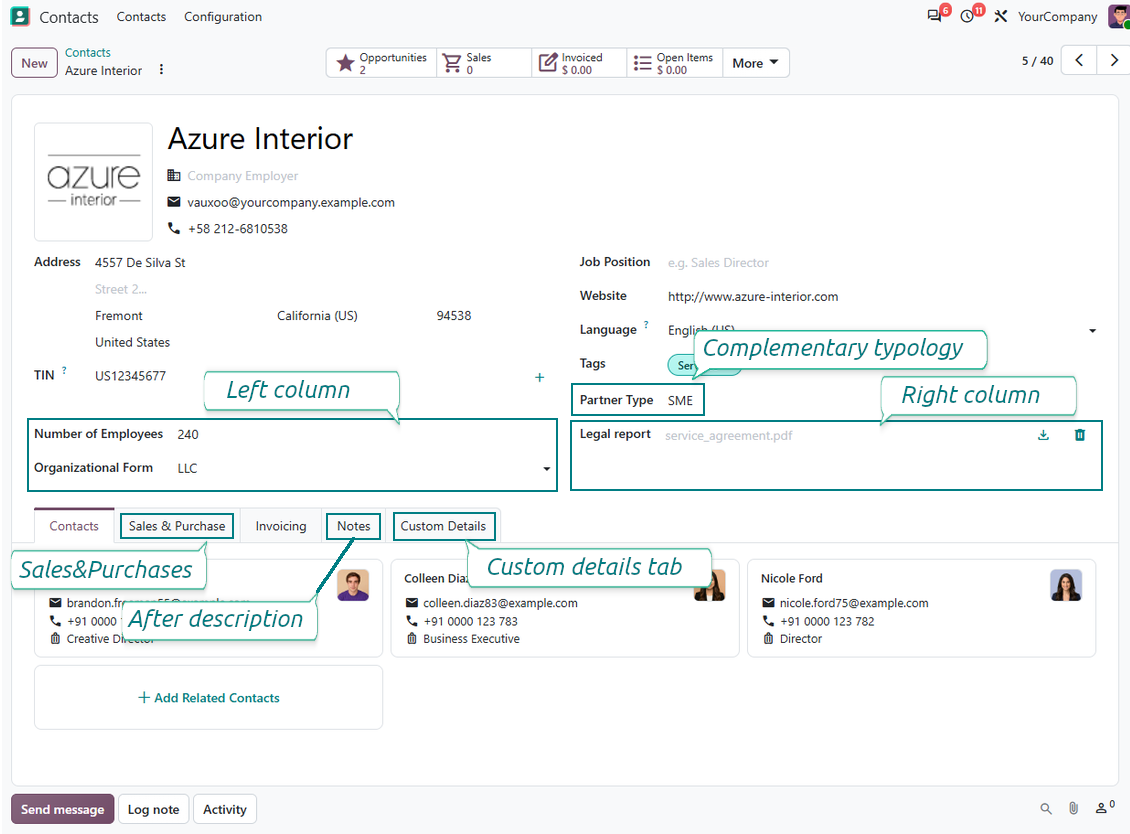Click the California (US) state field
This screenshot has height=834, width=1130.
[x=317, y=316]
